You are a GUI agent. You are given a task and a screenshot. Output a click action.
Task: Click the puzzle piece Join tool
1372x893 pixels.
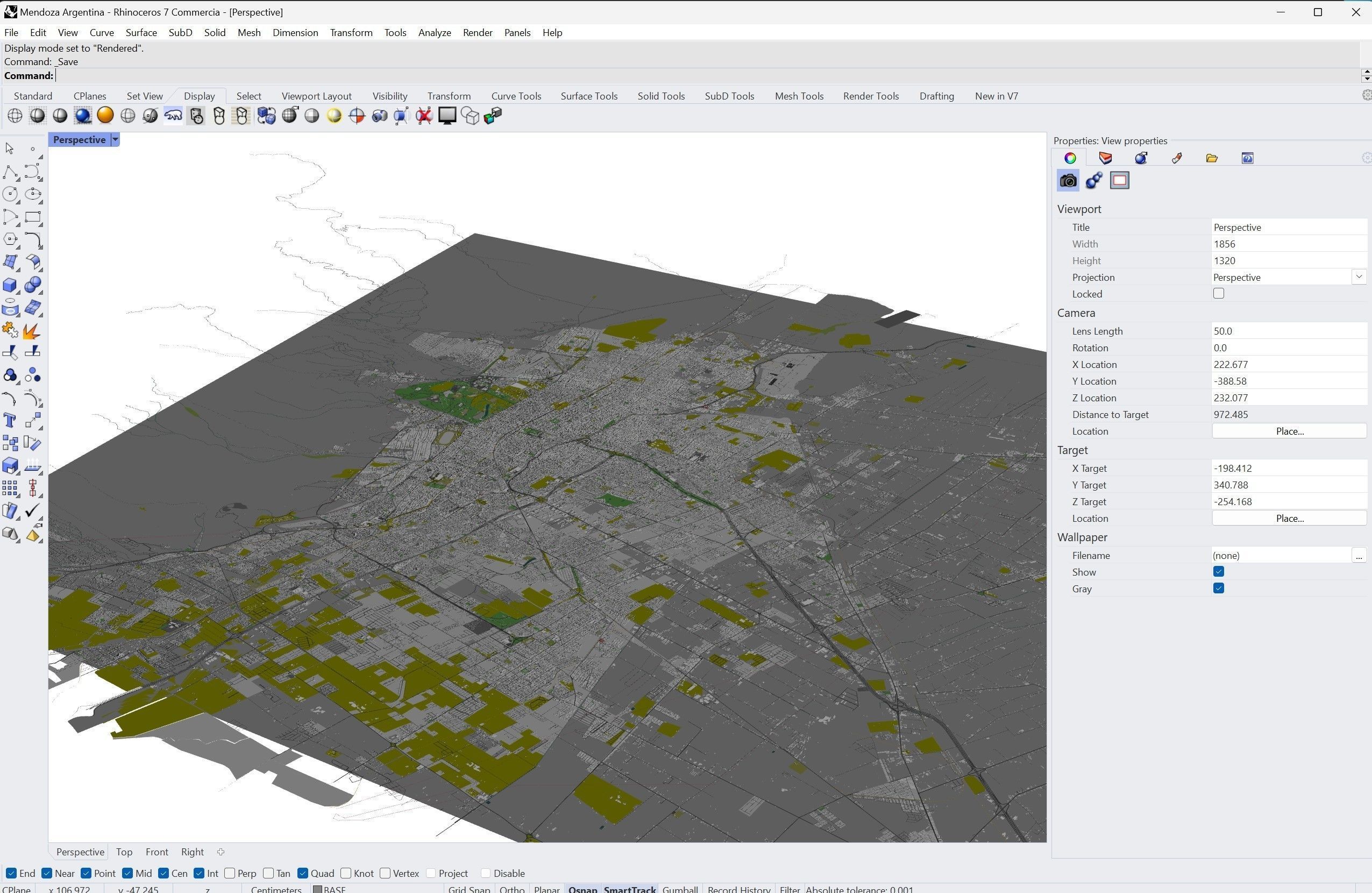10,330
